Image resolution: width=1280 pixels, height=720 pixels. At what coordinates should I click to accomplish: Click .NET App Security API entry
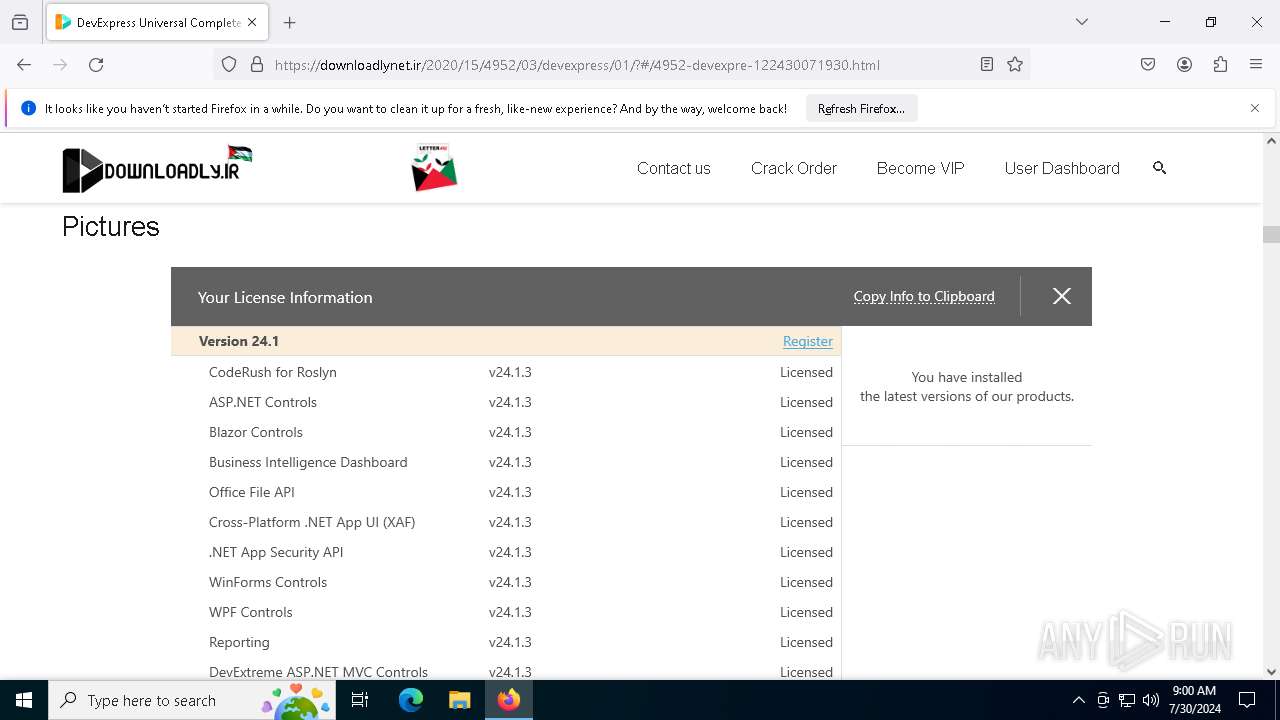[x=276, y=552]
